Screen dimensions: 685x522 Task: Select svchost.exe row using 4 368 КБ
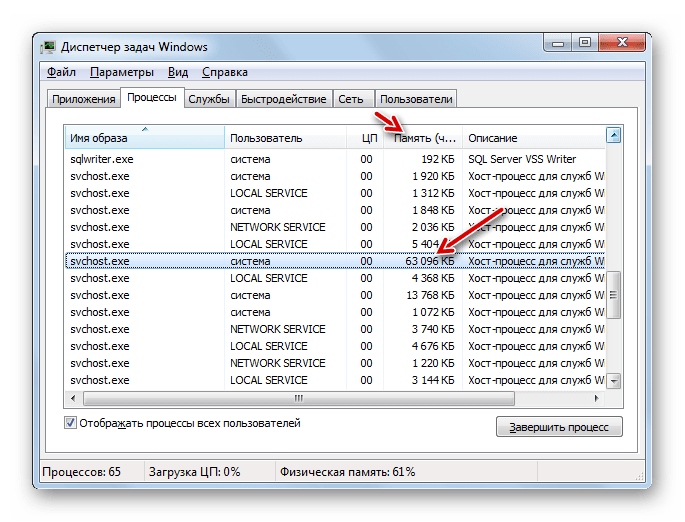(x=335, y=278)
